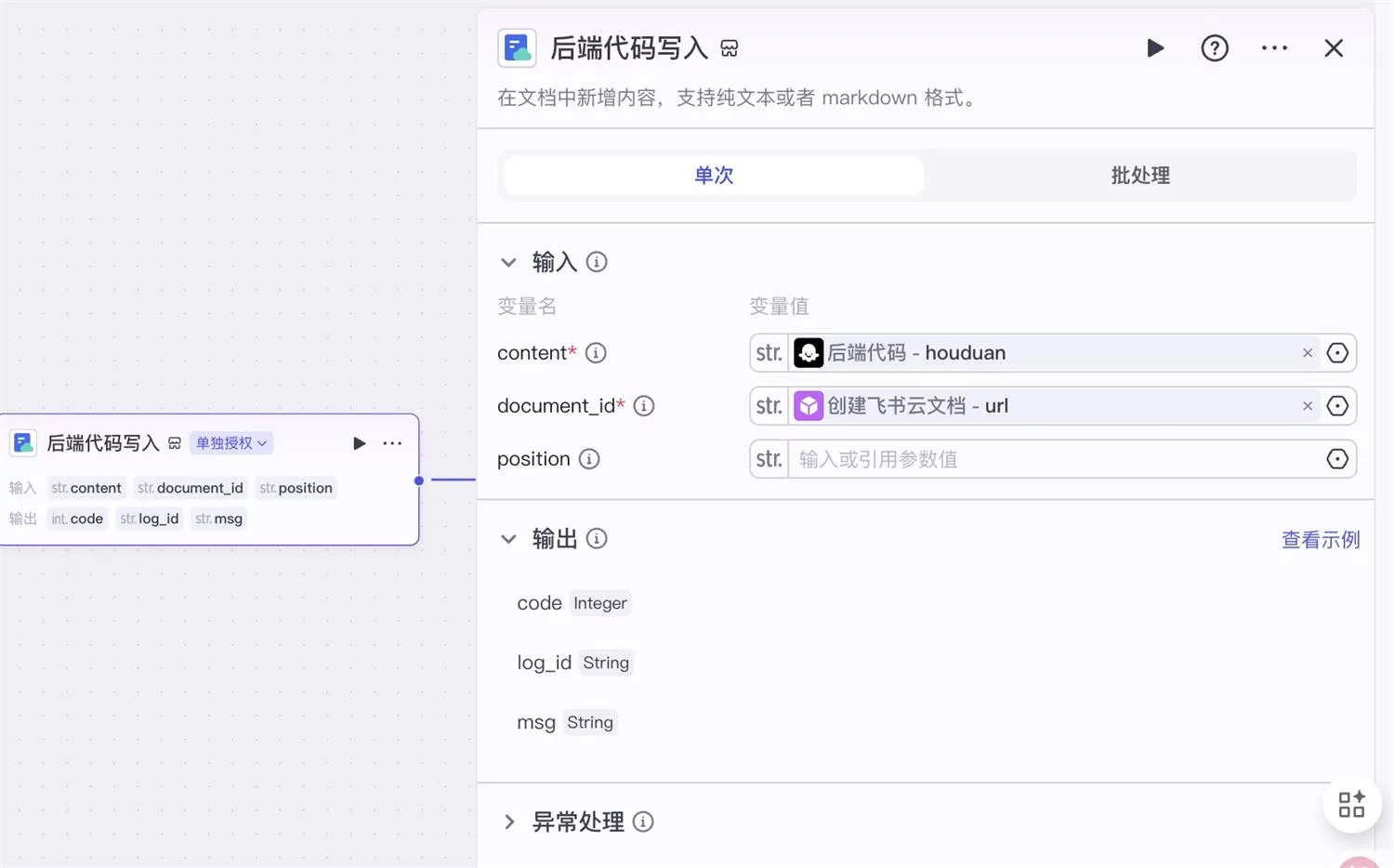Click the settings hexagon beside position field
Viewport: 1394px width, 868px height.
click(1337, 458)
